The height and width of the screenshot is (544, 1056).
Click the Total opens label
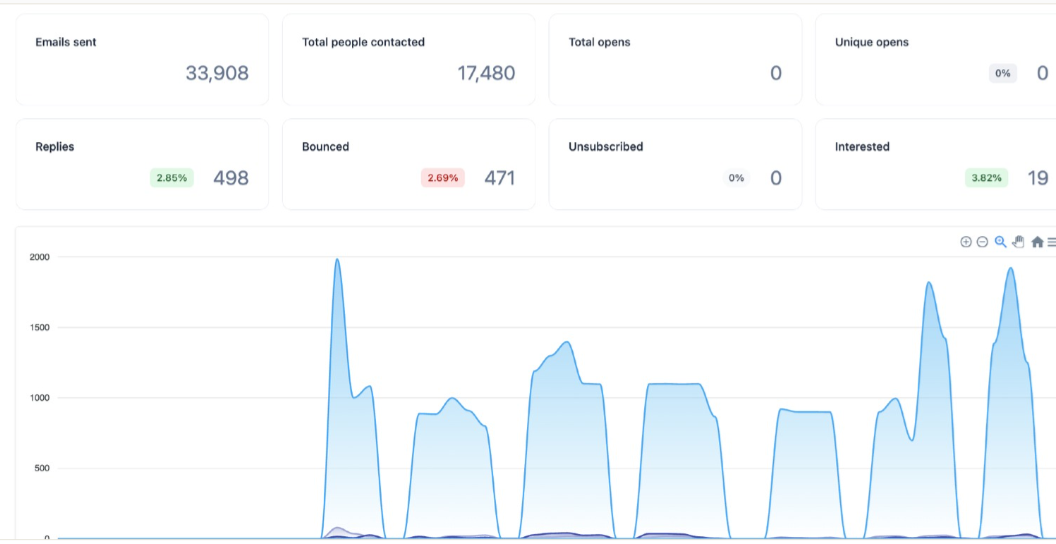coord(599,42)
